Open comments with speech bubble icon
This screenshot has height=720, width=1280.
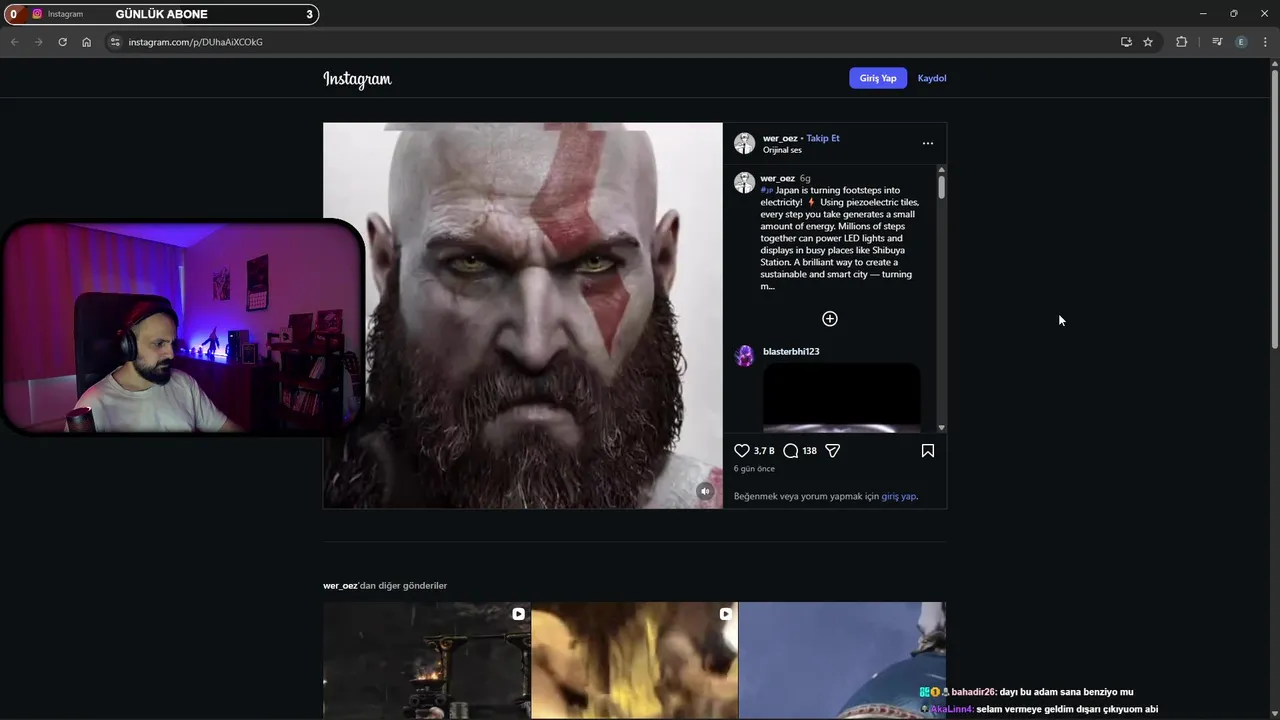pyautogui.click(x=791, y=451)
